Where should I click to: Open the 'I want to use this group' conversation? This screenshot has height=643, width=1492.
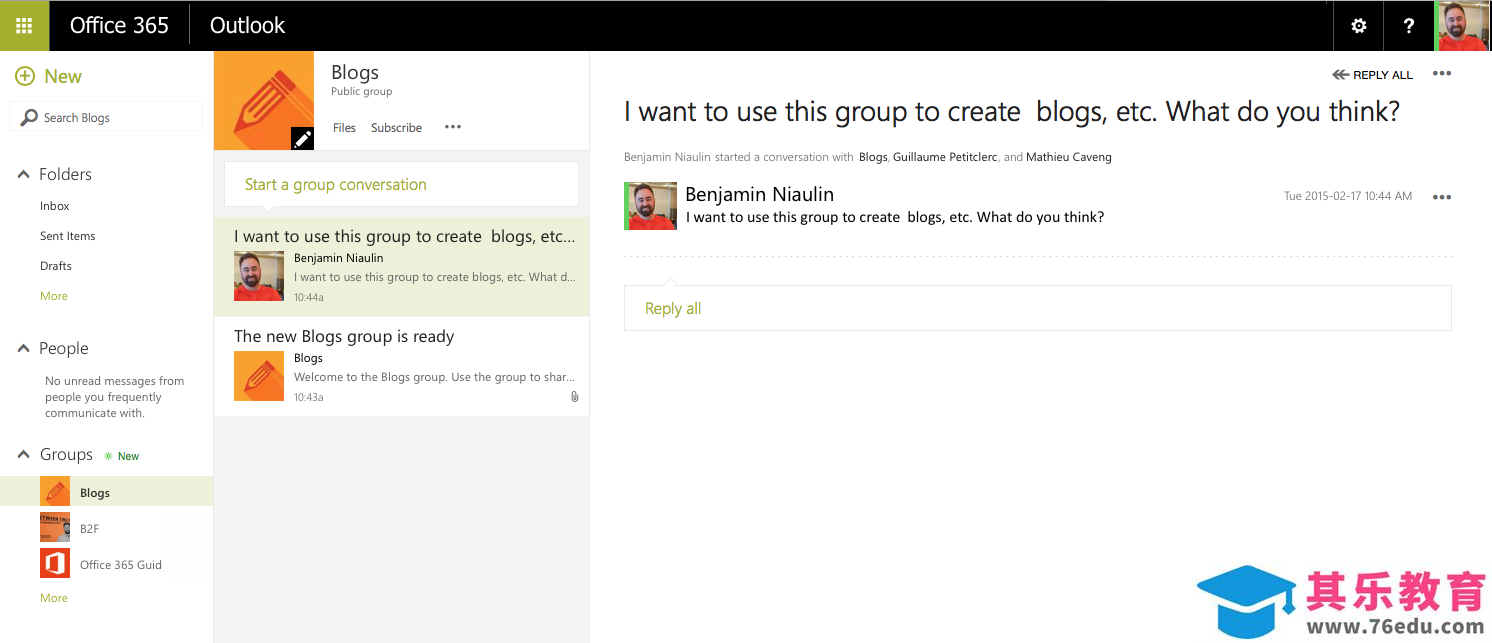401,267
